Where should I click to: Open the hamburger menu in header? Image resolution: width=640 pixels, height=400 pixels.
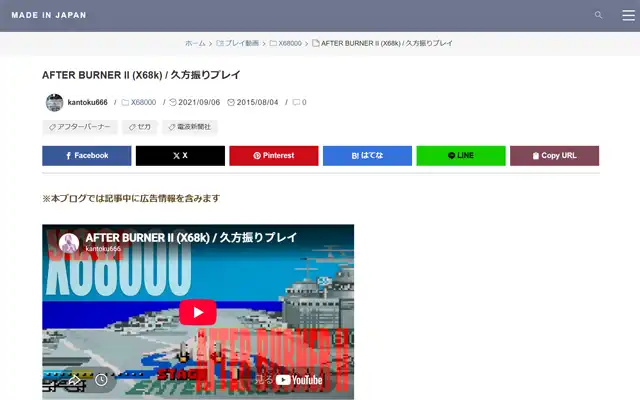coord(628,15)
